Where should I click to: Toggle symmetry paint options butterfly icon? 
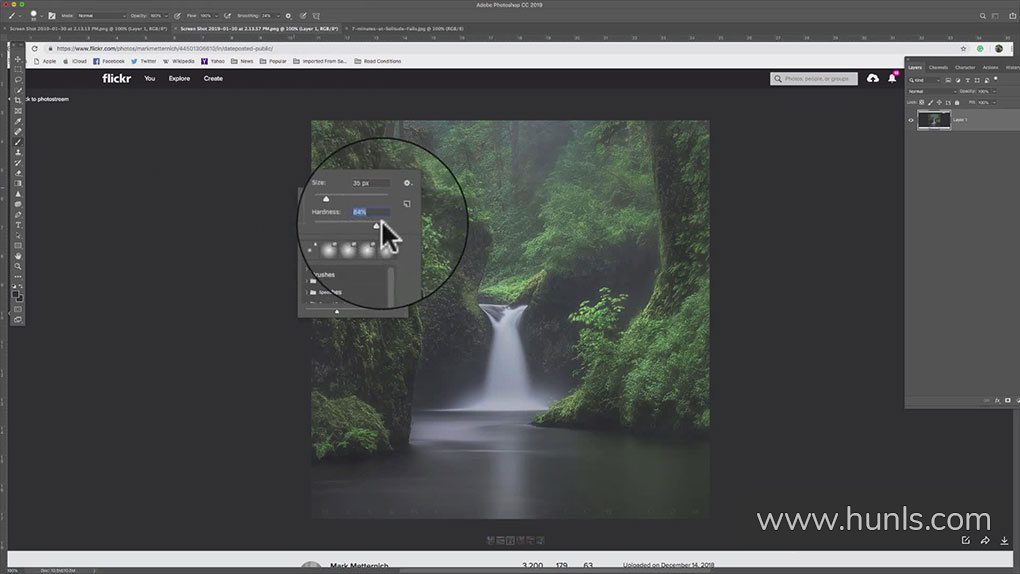coord(316,16)
